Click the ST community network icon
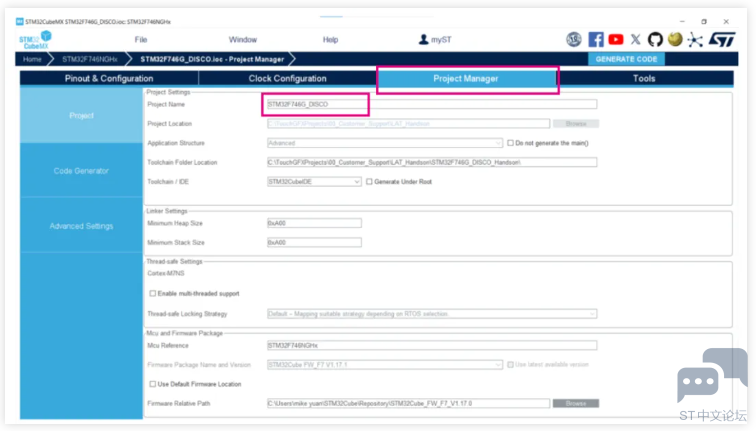This screenshot has width=756, height=431. [x=695, y=40]
